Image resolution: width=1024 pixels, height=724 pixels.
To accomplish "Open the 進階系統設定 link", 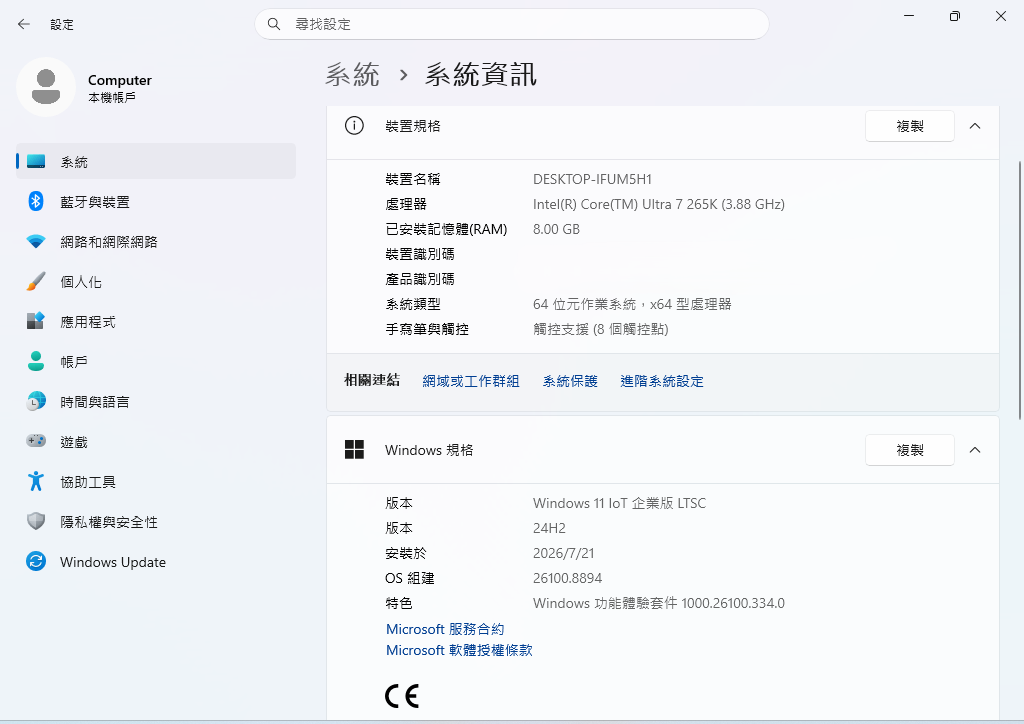I will point(662,381).
